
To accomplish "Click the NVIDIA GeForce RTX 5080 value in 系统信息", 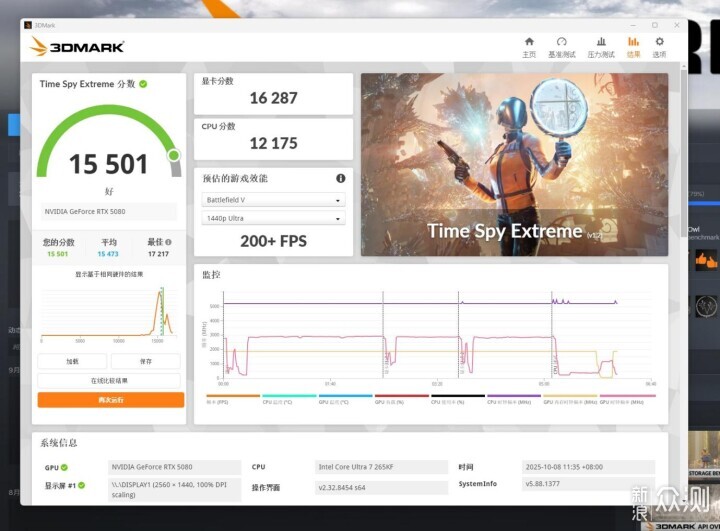I will point(174,467).
